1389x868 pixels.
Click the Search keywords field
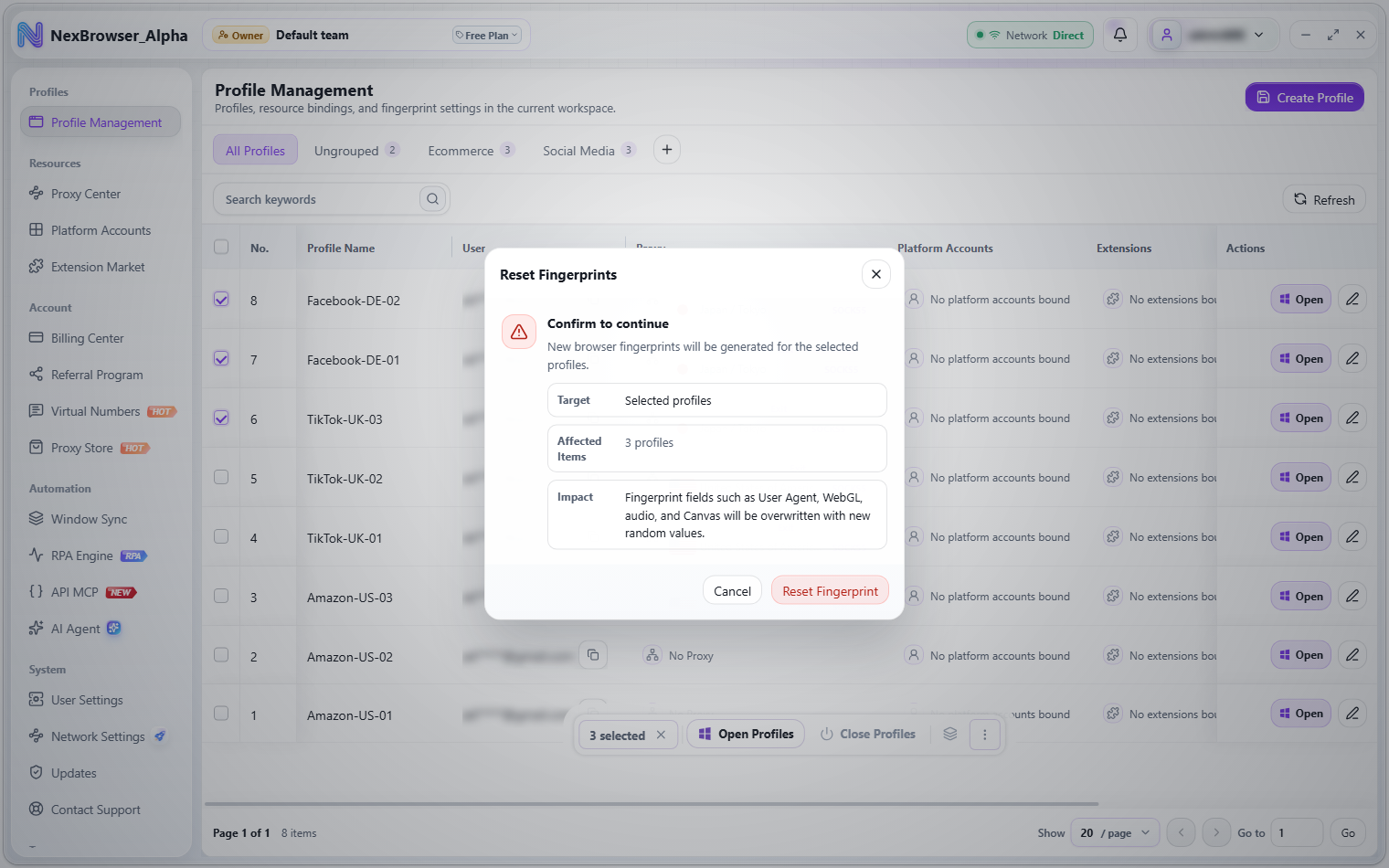pyautogui.click(x=316, y=199)
